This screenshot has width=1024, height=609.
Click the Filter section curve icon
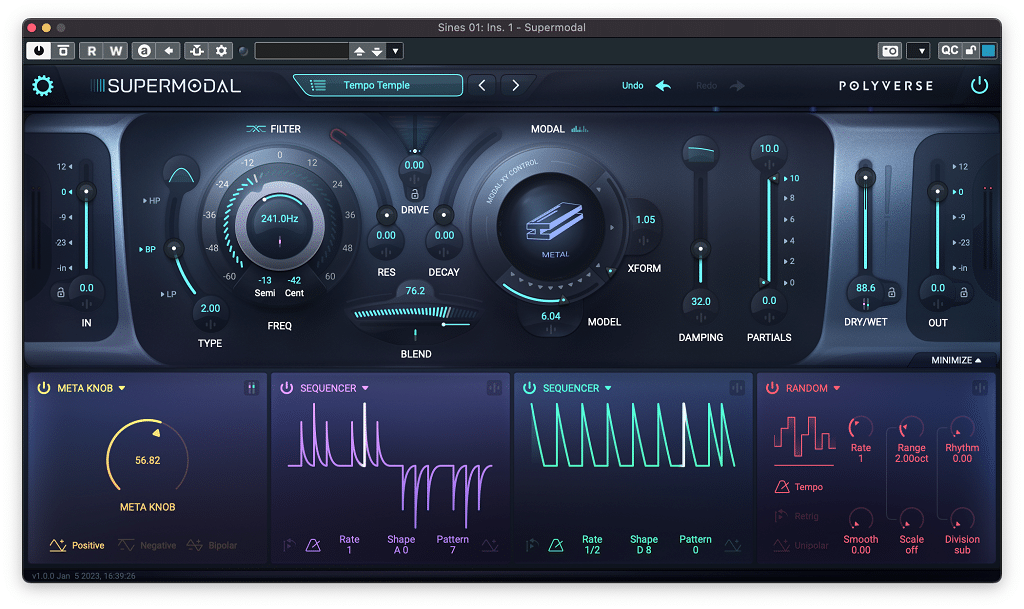point(255,129)
